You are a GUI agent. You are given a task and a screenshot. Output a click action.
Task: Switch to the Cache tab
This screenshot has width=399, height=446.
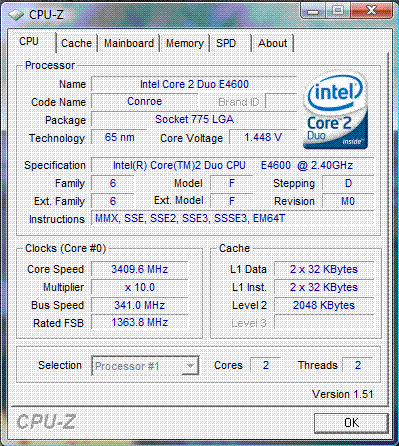pyautogui.click(x=76, y=43)
